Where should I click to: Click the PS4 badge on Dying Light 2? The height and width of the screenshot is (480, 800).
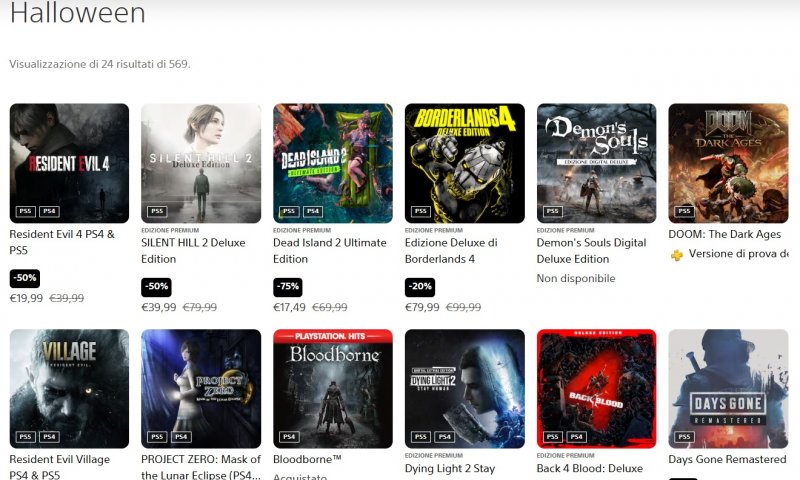[444, 437]
